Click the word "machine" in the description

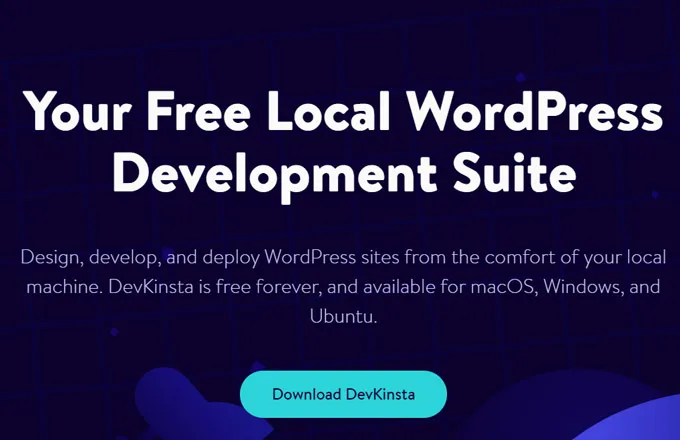pos(56,287)
